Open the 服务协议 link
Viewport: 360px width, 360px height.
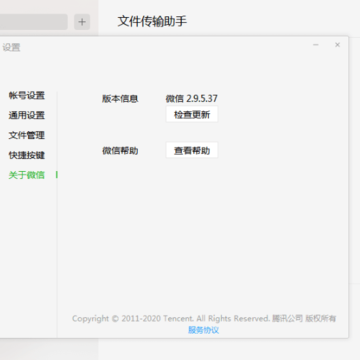tap(204, 330)
